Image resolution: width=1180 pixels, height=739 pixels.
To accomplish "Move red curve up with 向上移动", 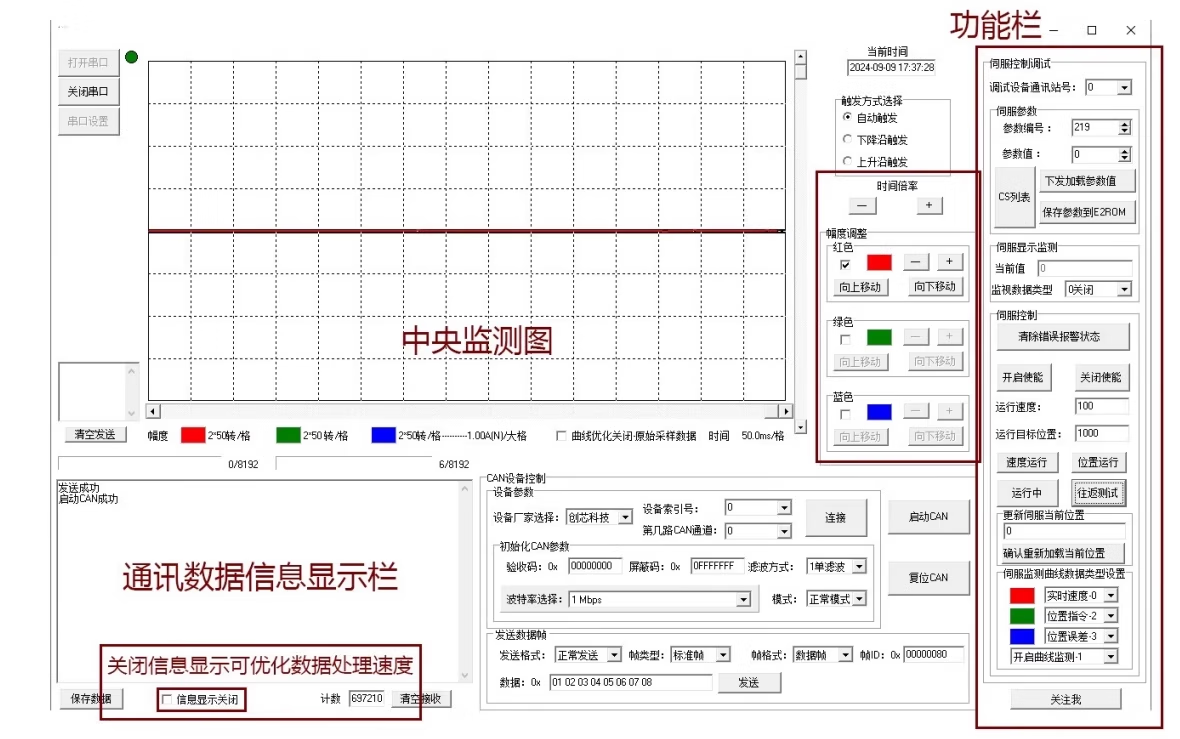I will (x=860, y=287).
